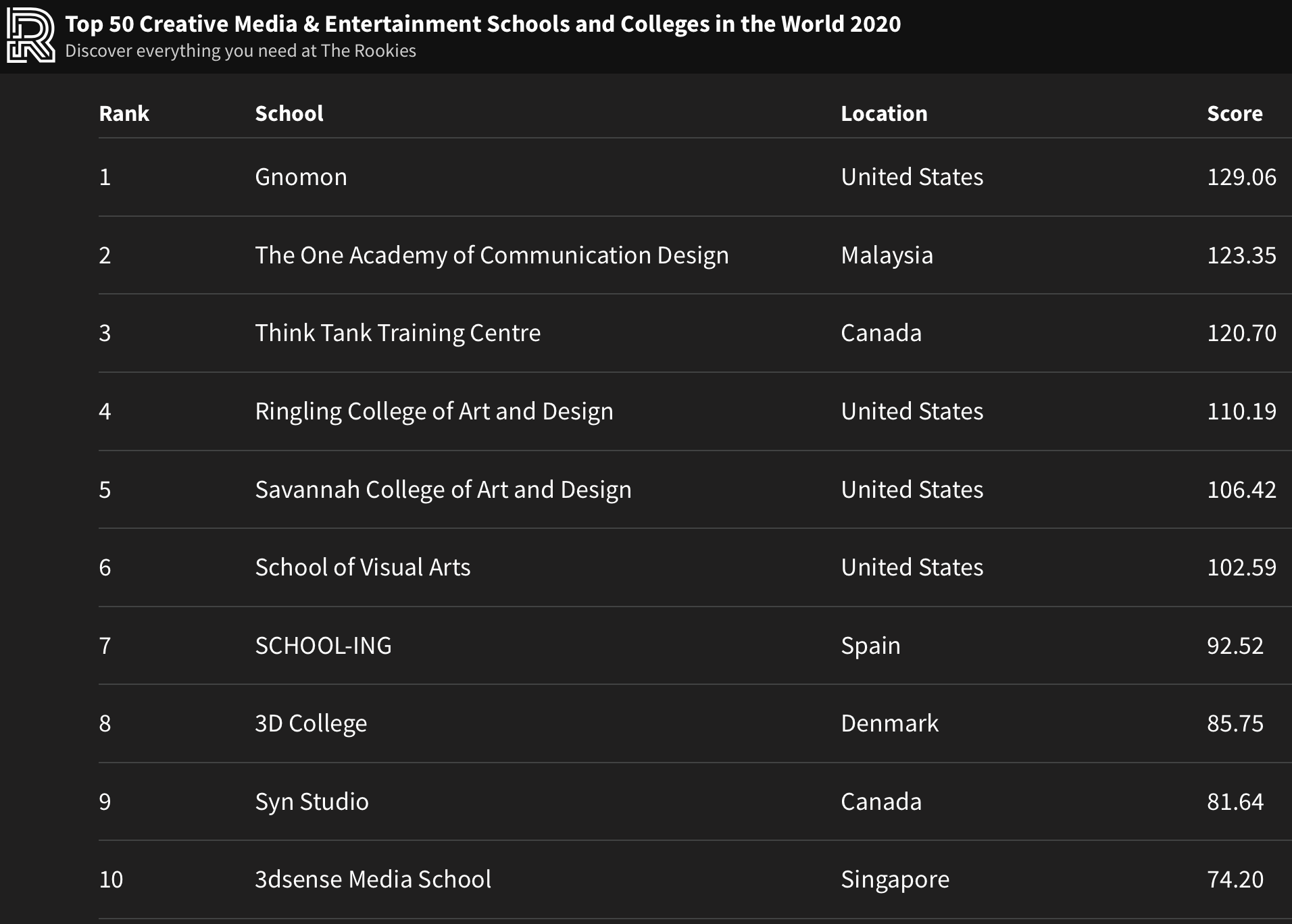This screenshot has height=924, width=1292.
Task: Click the Syn Studio school name
Action: point(312,802)
